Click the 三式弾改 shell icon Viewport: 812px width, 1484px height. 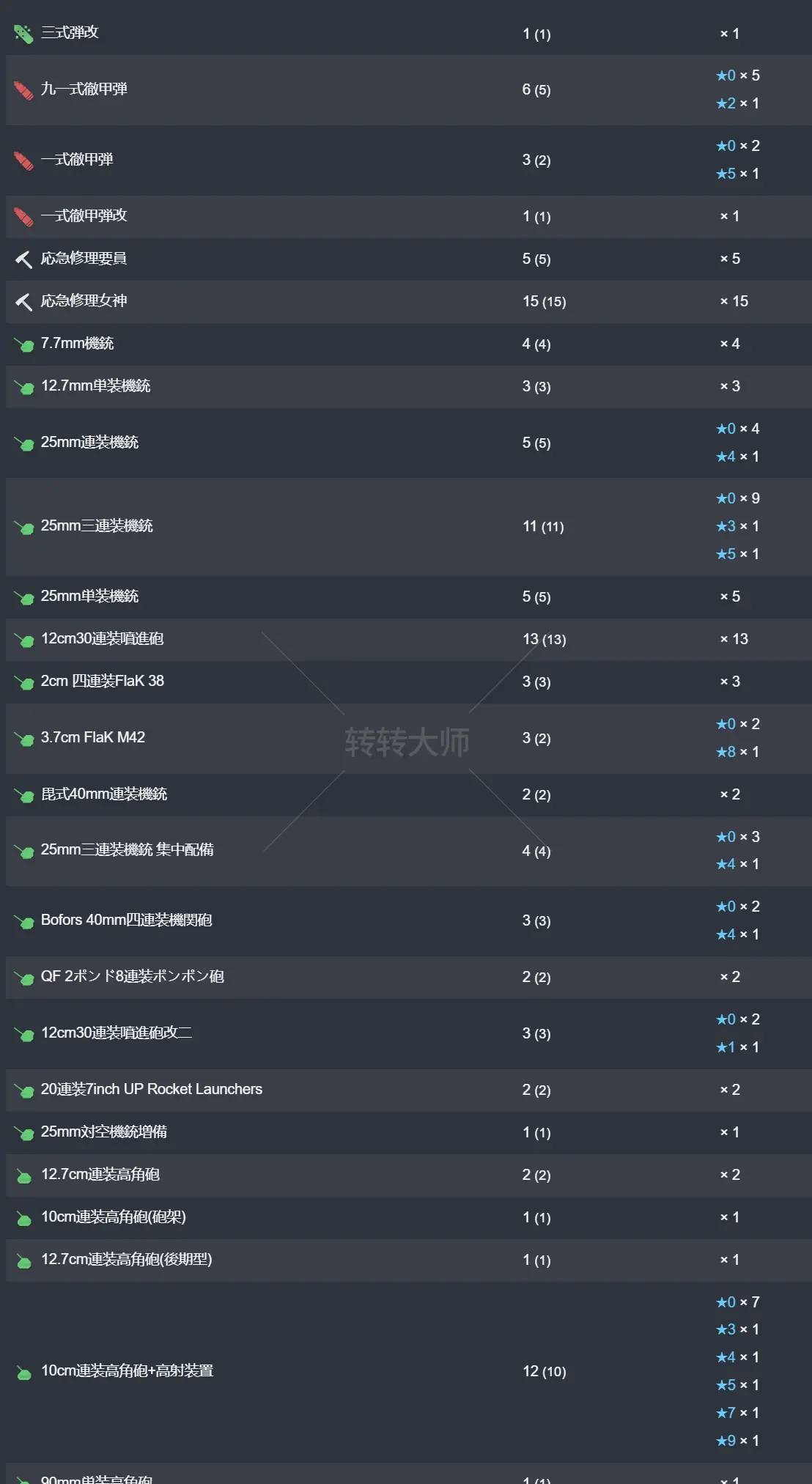(23, 32)
